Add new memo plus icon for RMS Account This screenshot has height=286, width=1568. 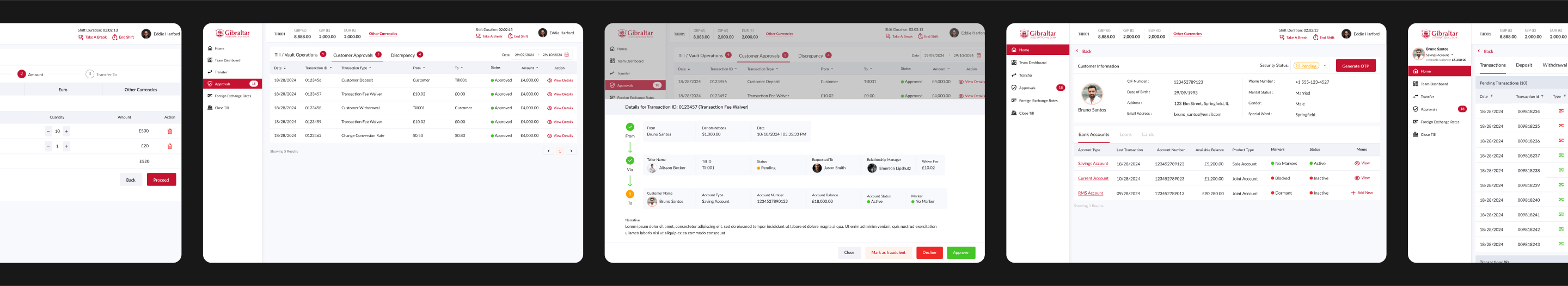click(1353, 193)
